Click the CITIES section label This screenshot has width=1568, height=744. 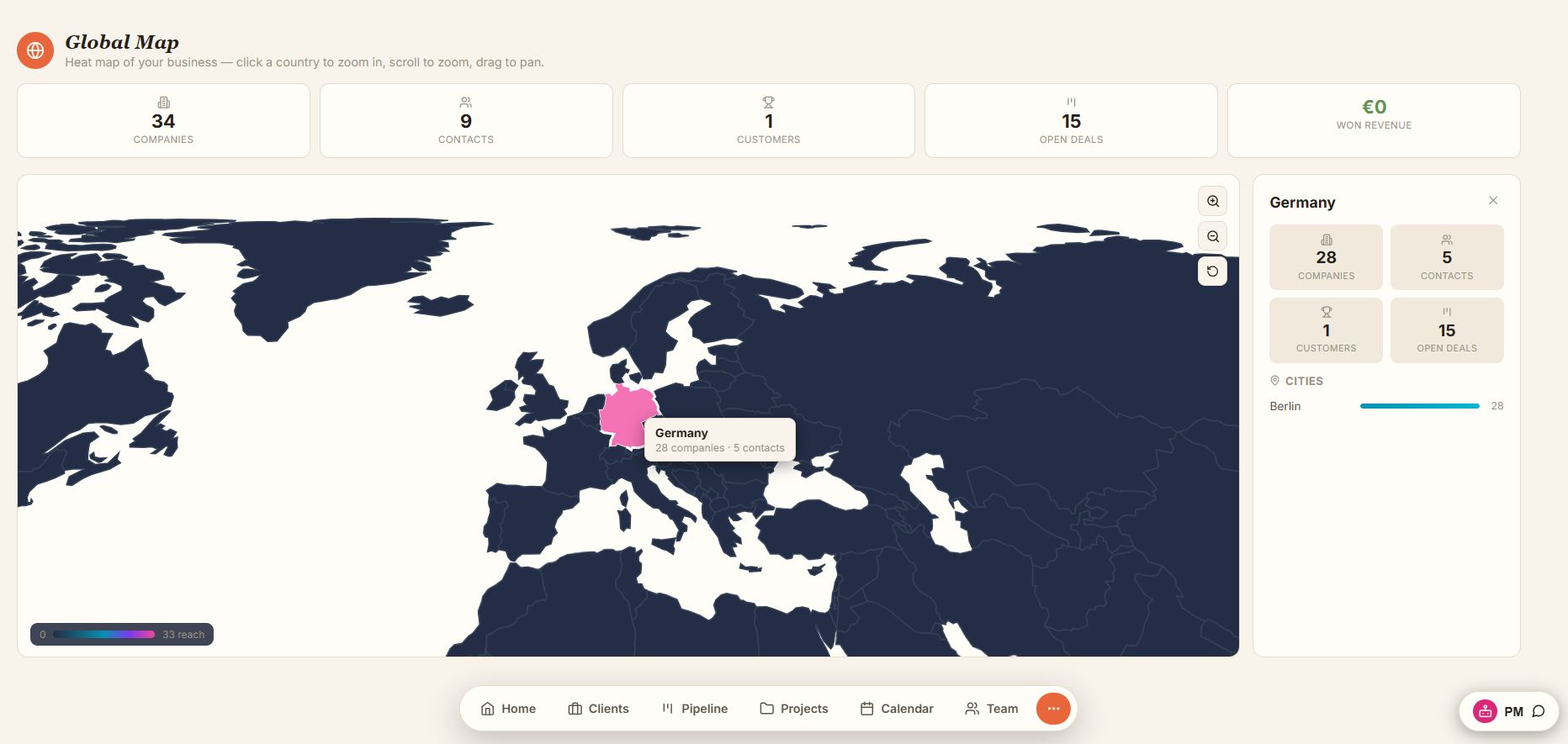(x=1304, y=381)
